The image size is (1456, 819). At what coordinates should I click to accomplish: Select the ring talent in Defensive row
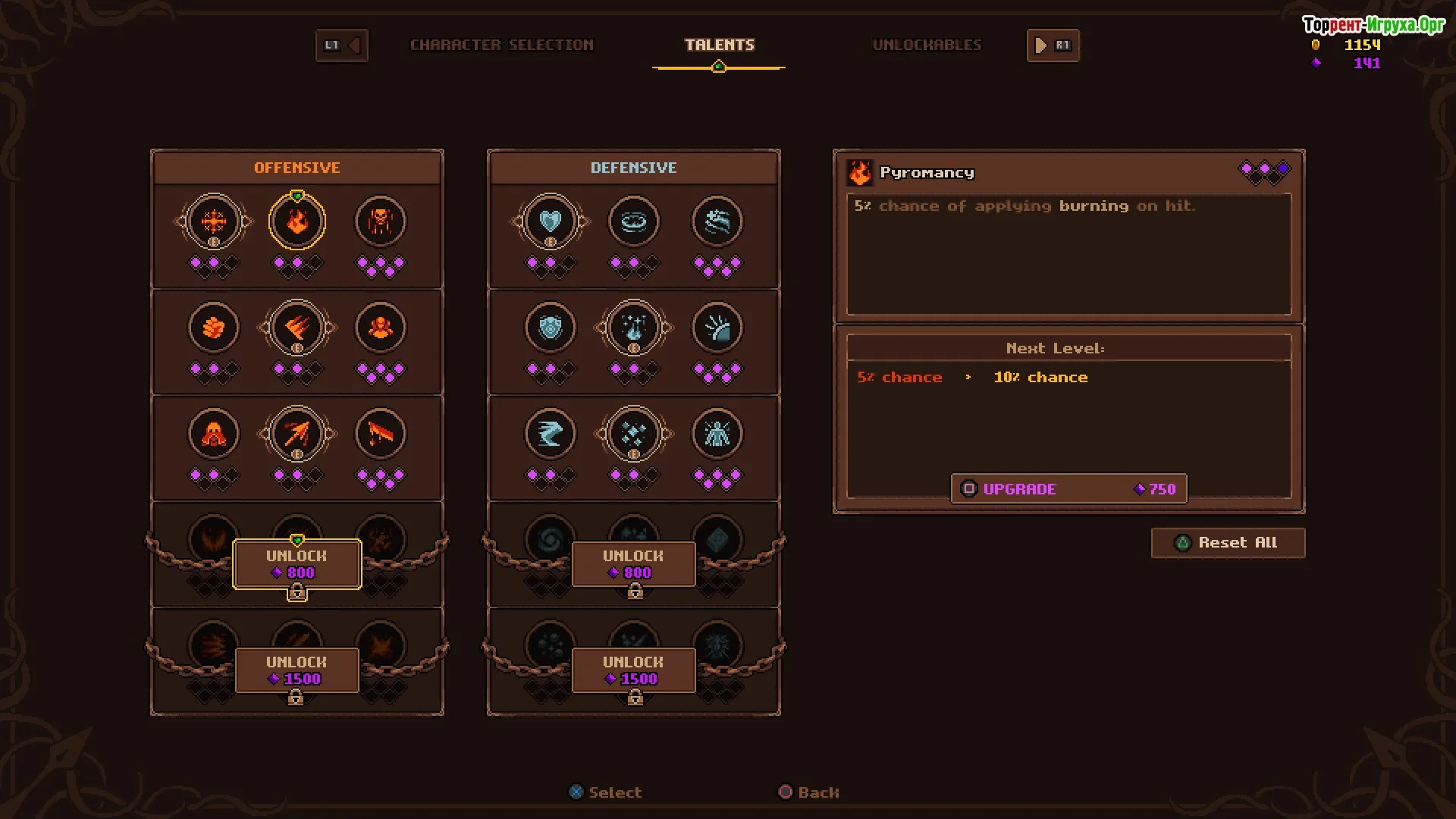[634, 221]
